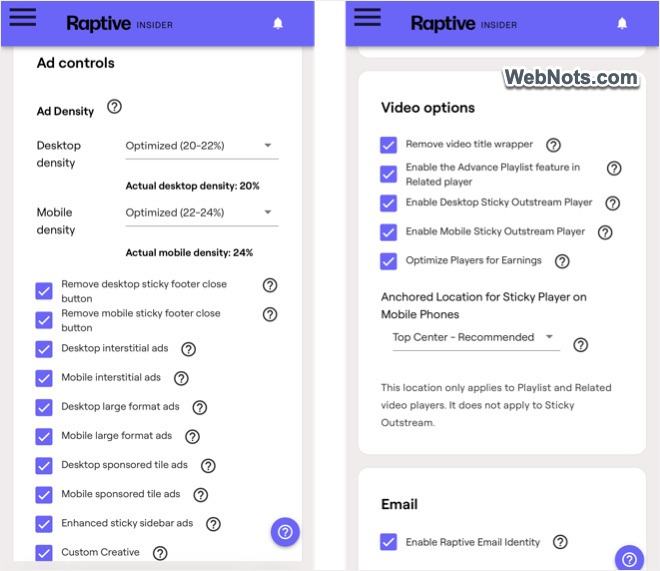
Task: Open help for Desktop Sticky Outstream Player
Action: click(612, 203)
